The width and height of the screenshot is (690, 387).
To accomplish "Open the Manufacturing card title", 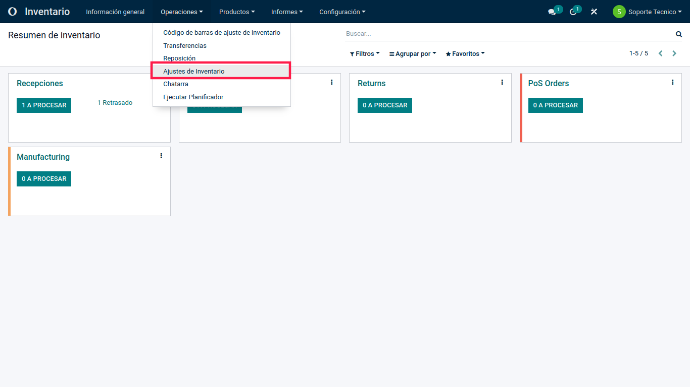I will pos(43,157).
